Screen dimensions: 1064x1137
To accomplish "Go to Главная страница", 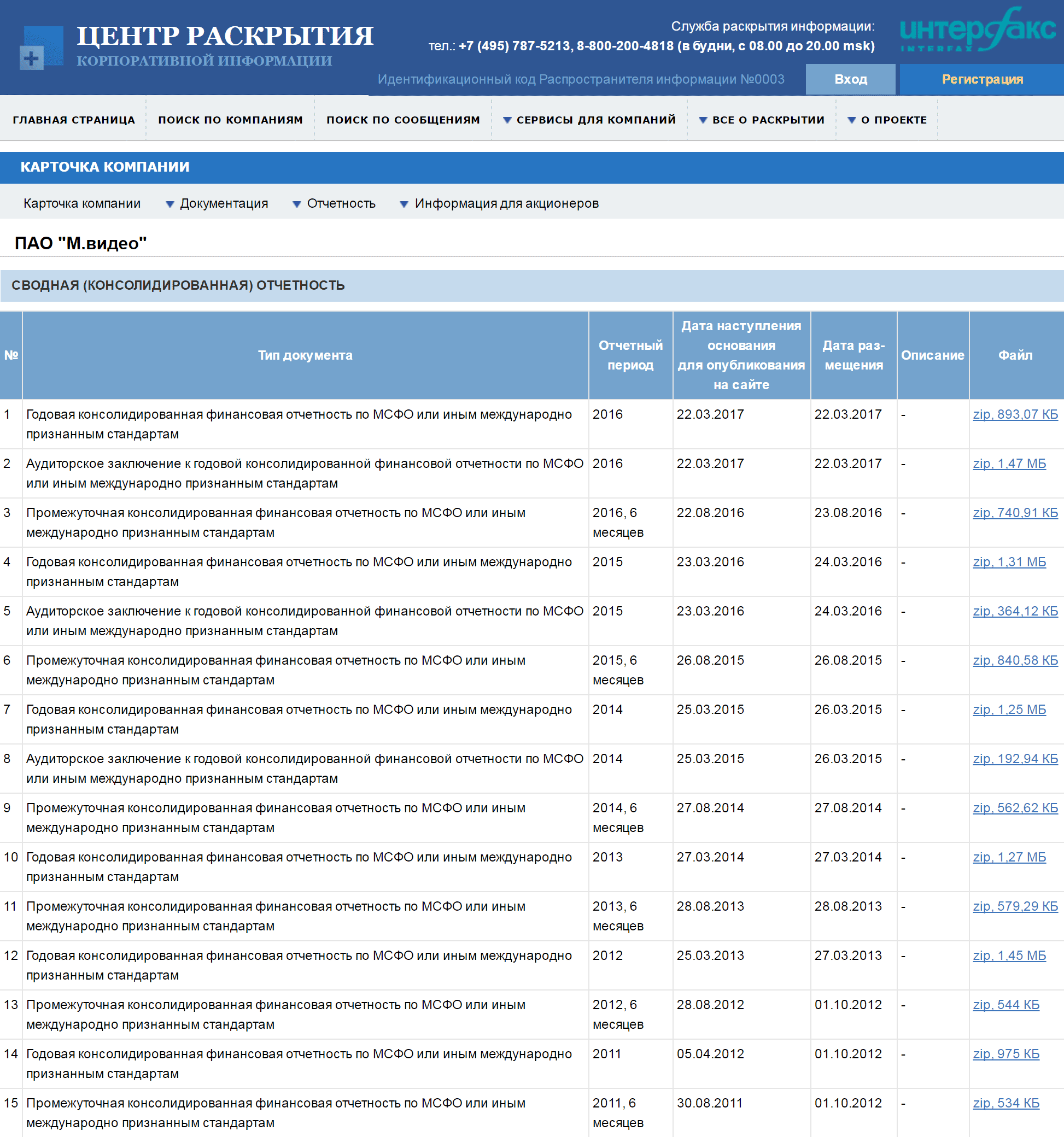I will coord(74,120).
